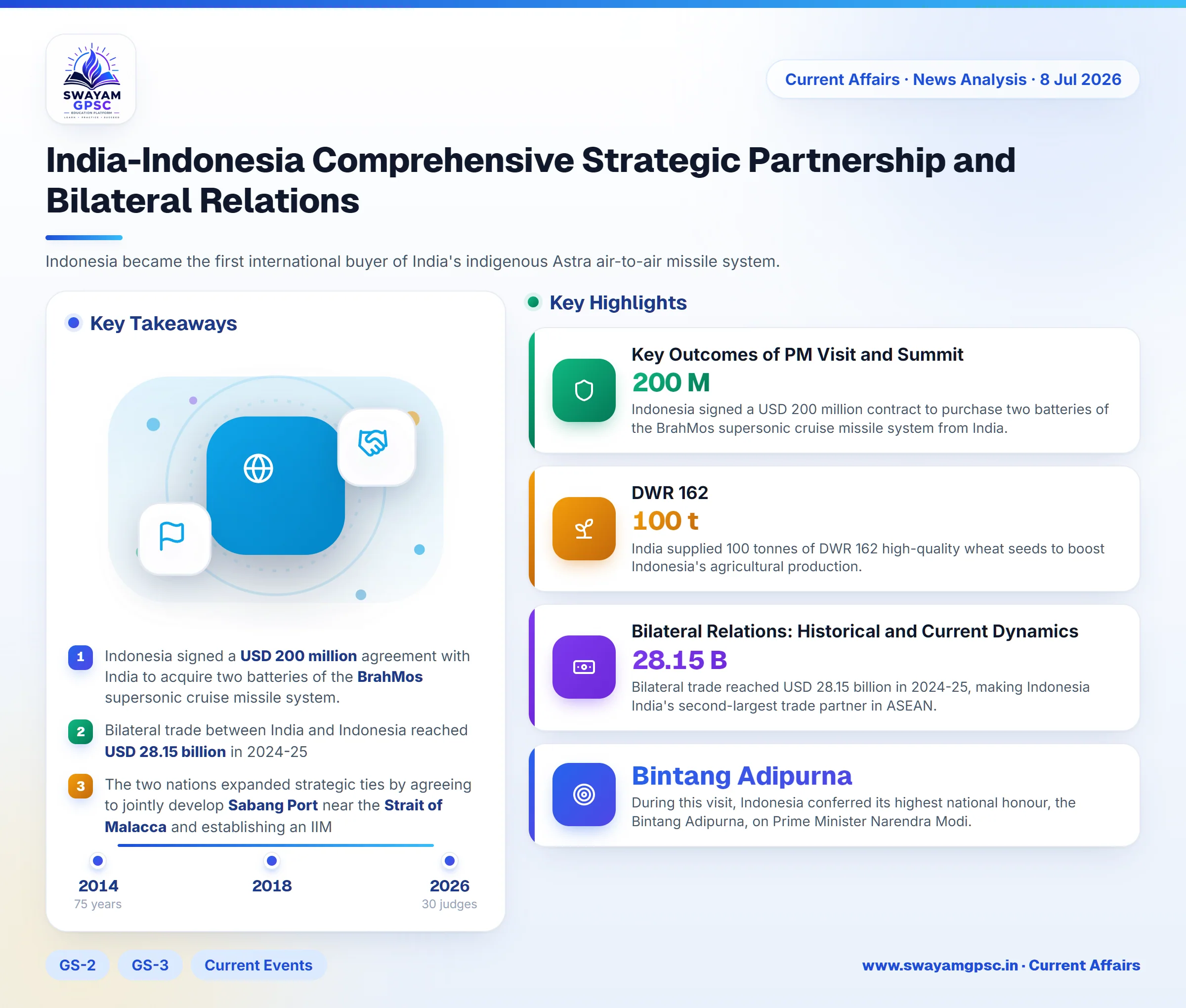Click bold 'USD 200 million' in takeaway 1
Image resolution: width=1186 pixels, height=1008 pixels.
point(298,656)
